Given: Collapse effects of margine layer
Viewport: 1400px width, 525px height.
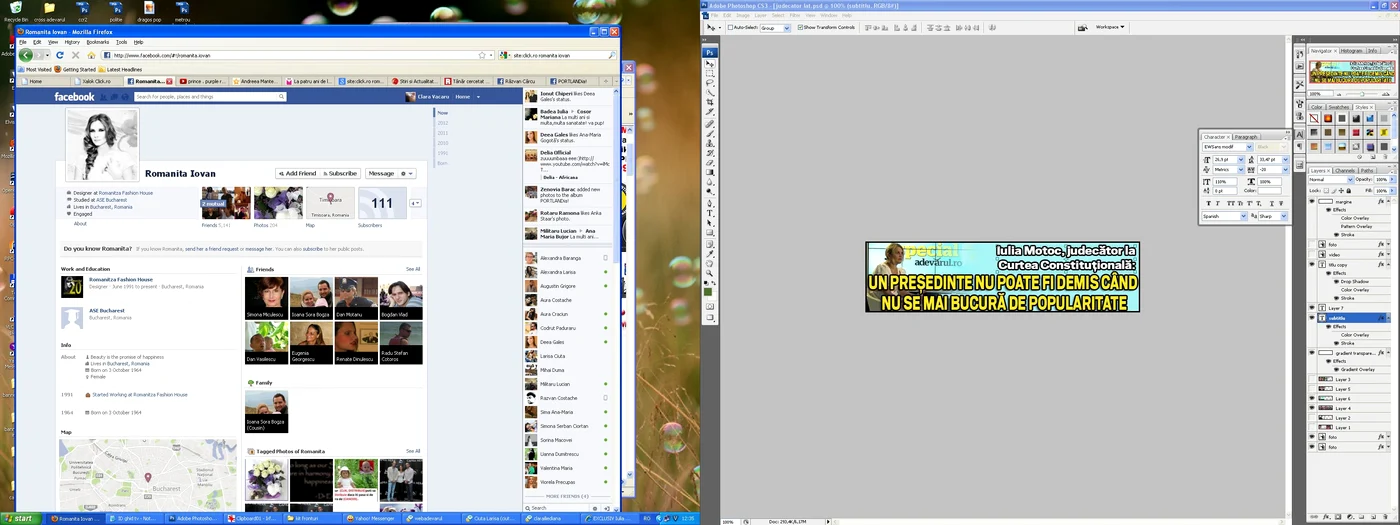Looking at the screenshot, I should [x=1387, y=201].
